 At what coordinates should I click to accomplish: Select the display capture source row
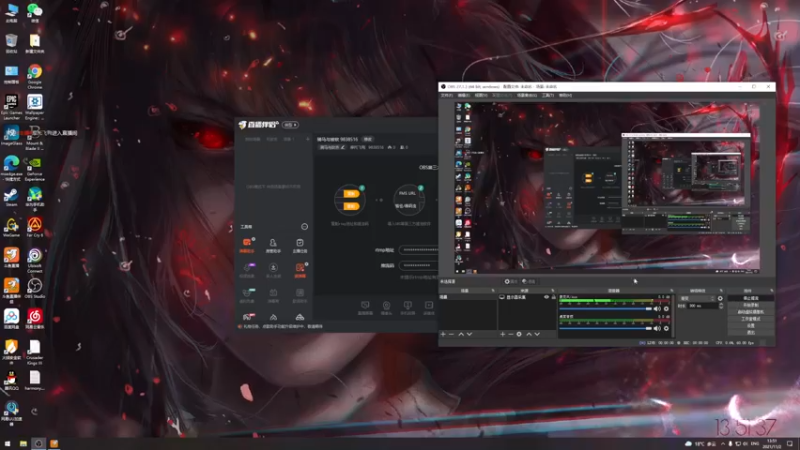(x=527, y=297)
